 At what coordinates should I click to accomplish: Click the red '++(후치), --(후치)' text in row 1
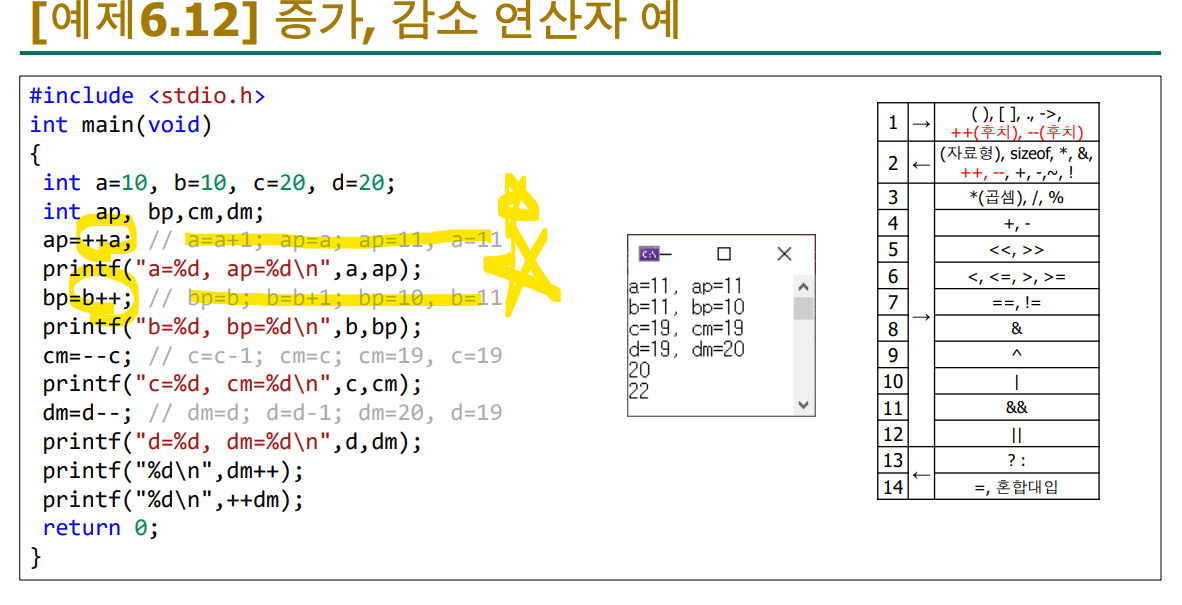tap(1016, 132)
